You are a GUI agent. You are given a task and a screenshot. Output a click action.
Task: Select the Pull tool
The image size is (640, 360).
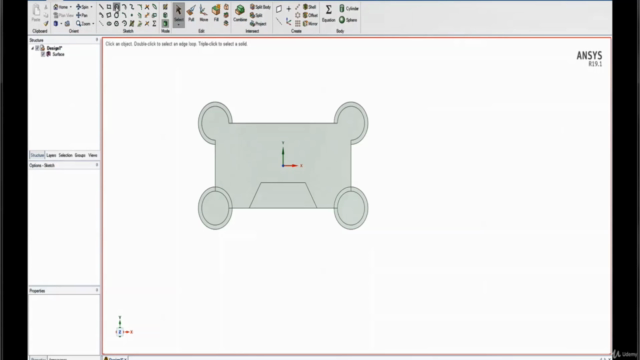pos(191,13)
